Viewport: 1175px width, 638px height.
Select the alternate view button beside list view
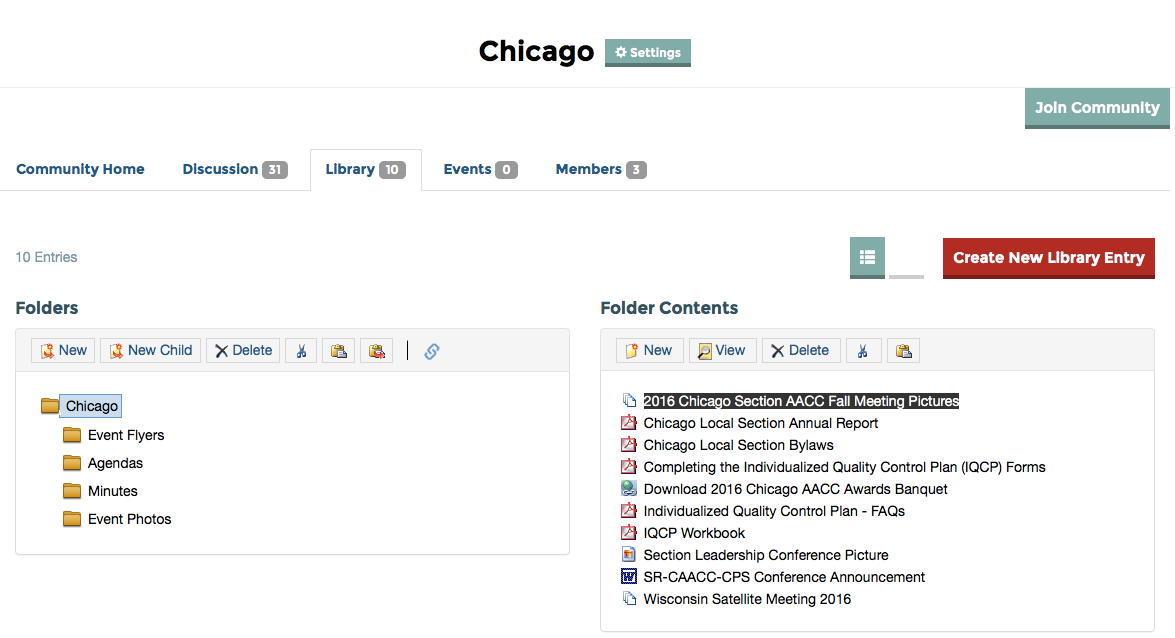906,257
